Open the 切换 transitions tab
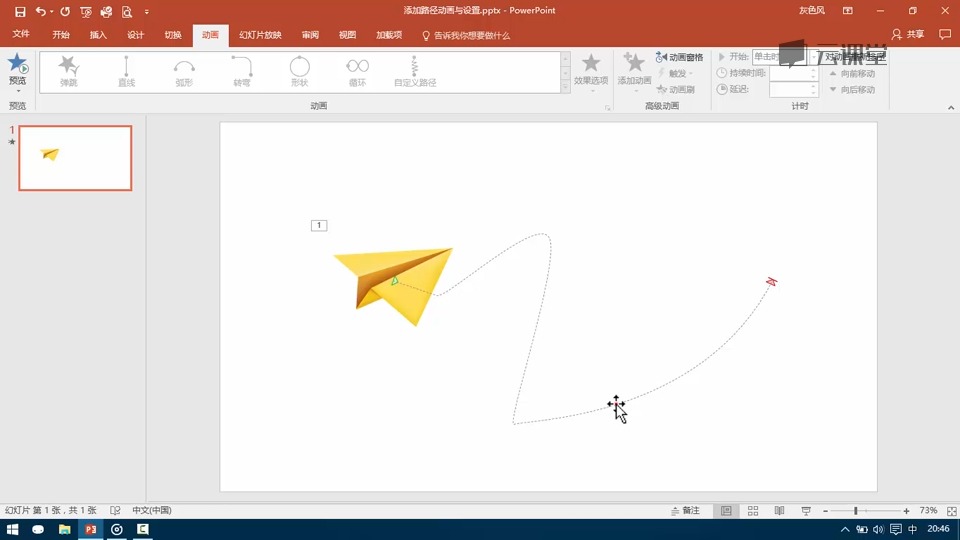 coord(173,35)
